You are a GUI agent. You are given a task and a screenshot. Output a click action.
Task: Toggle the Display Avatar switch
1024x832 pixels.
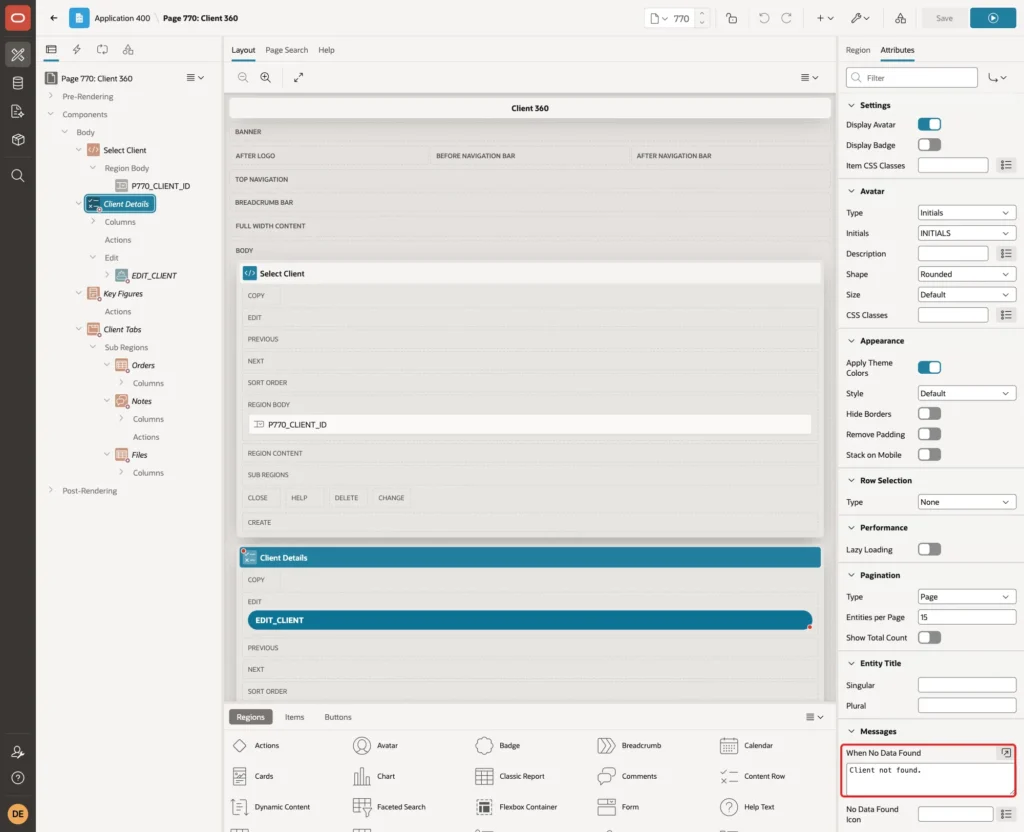tap(929, 125)
